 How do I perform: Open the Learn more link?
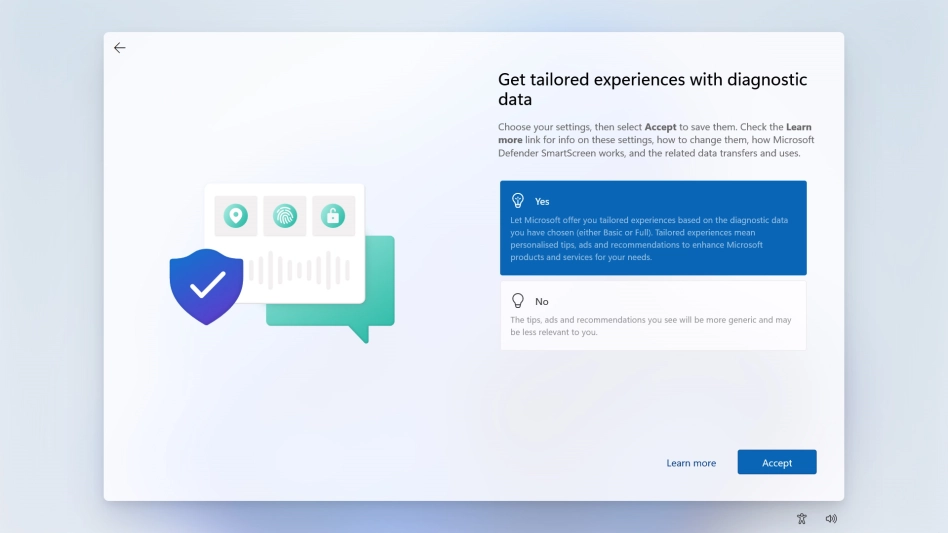click(691, 463)
